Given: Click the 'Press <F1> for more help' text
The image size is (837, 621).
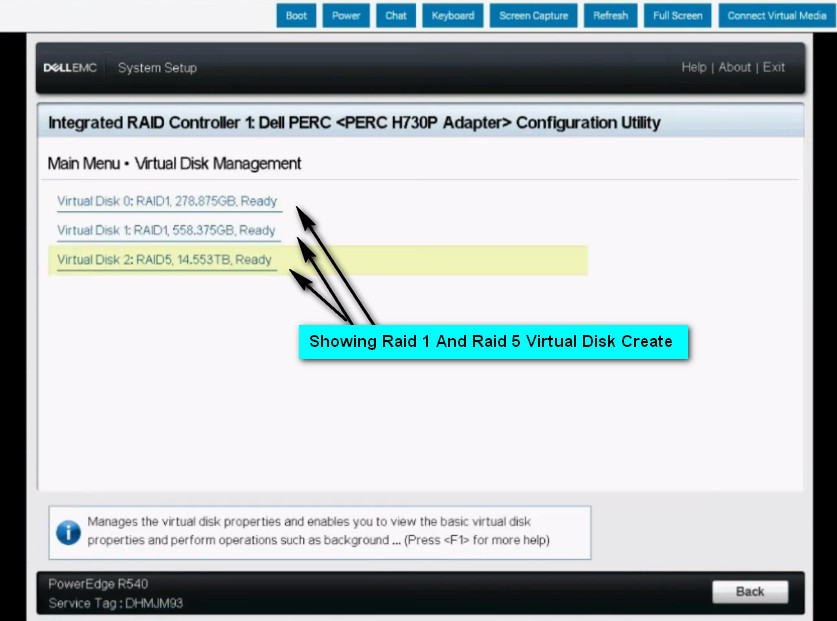Looking at the screenshot, I should point(477,540).
